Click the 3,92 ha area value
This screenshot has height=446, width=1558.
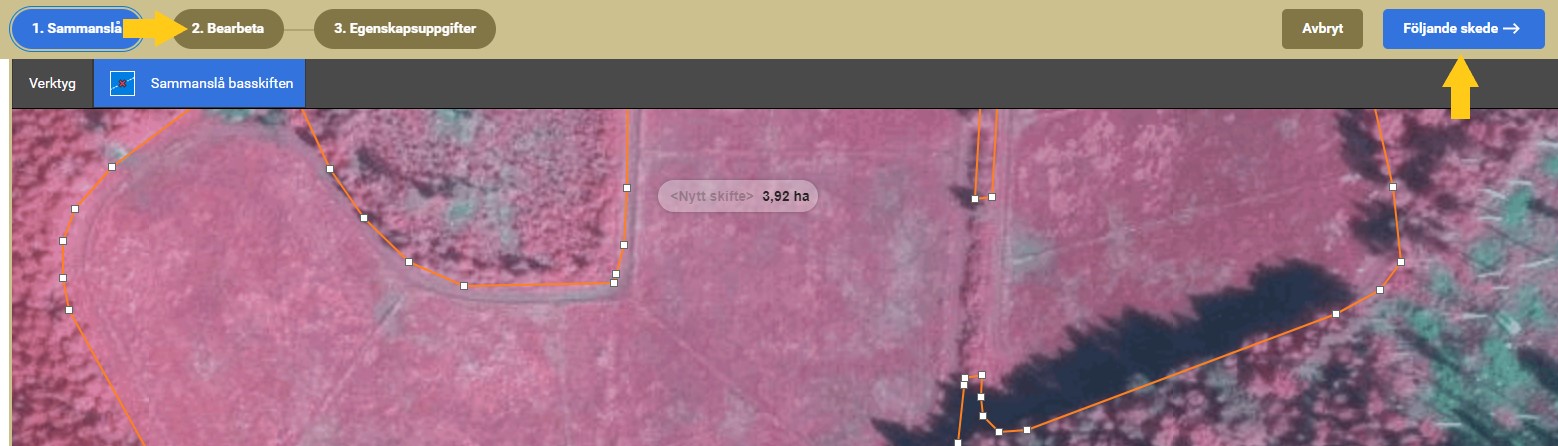[785, 197]
